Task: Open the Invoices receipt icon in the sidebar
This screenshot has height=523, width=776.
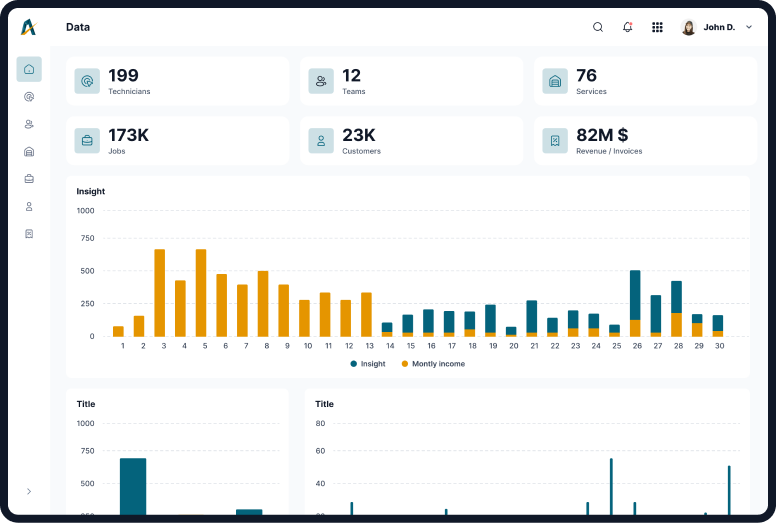Action: pyautogui.click(x=29, y=234)
